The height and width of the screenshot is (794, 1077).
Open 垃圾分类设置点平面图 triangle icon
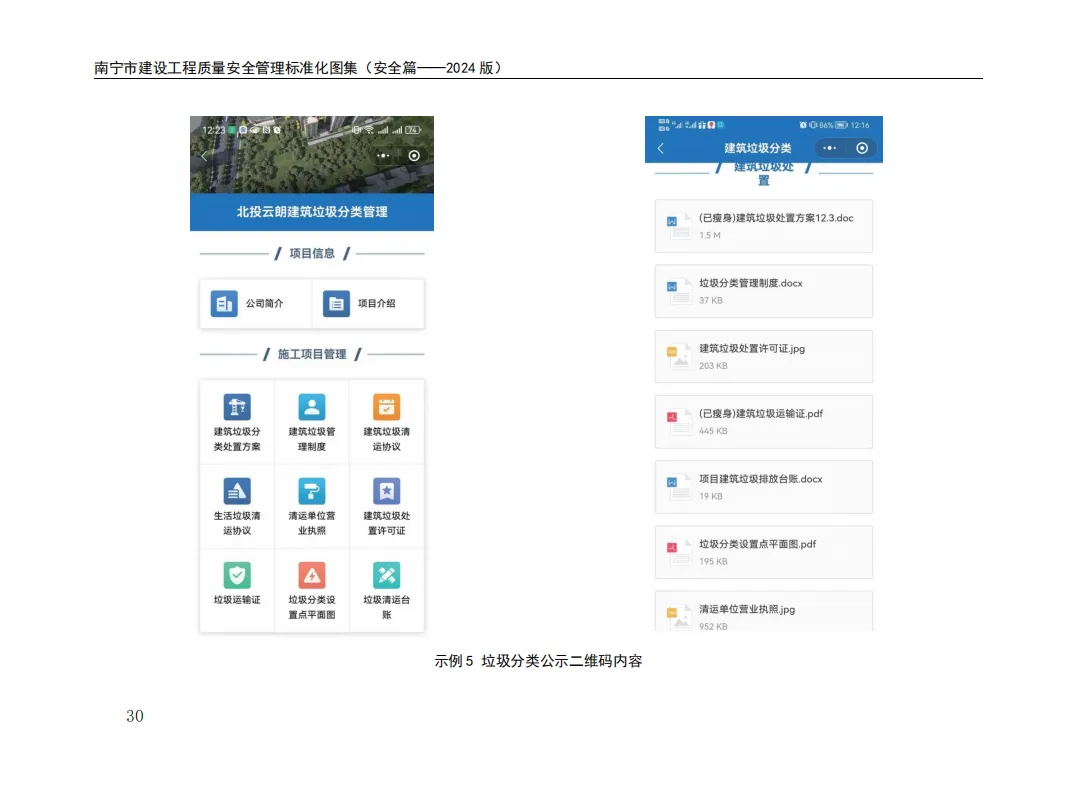coord(312,575)
